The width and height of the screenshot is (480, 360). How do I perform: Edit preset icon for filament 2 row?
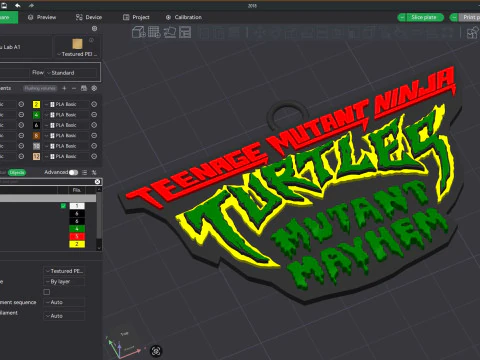94,104
